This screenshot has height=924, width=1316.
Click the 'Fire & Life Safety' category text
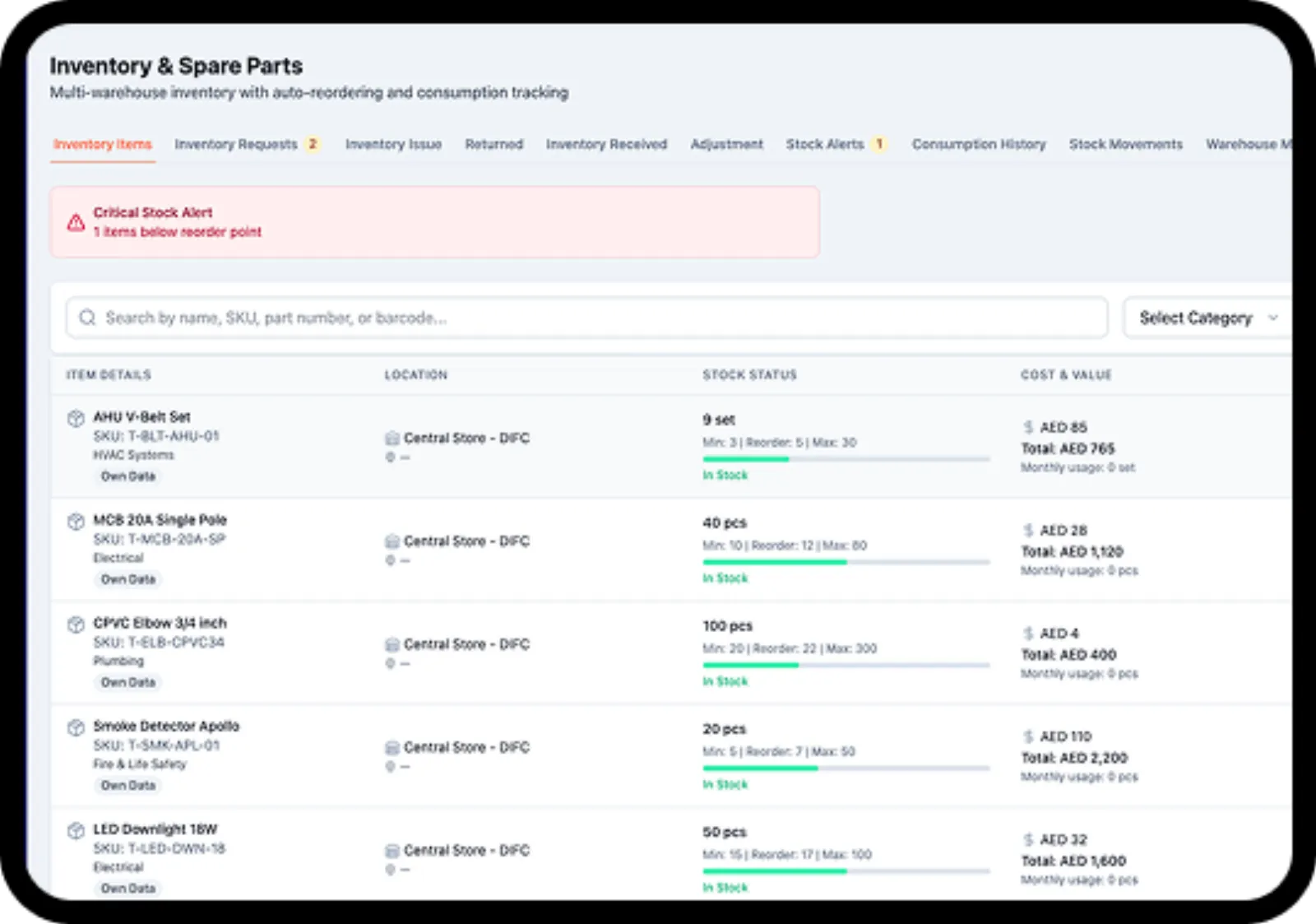coord(140,764)
